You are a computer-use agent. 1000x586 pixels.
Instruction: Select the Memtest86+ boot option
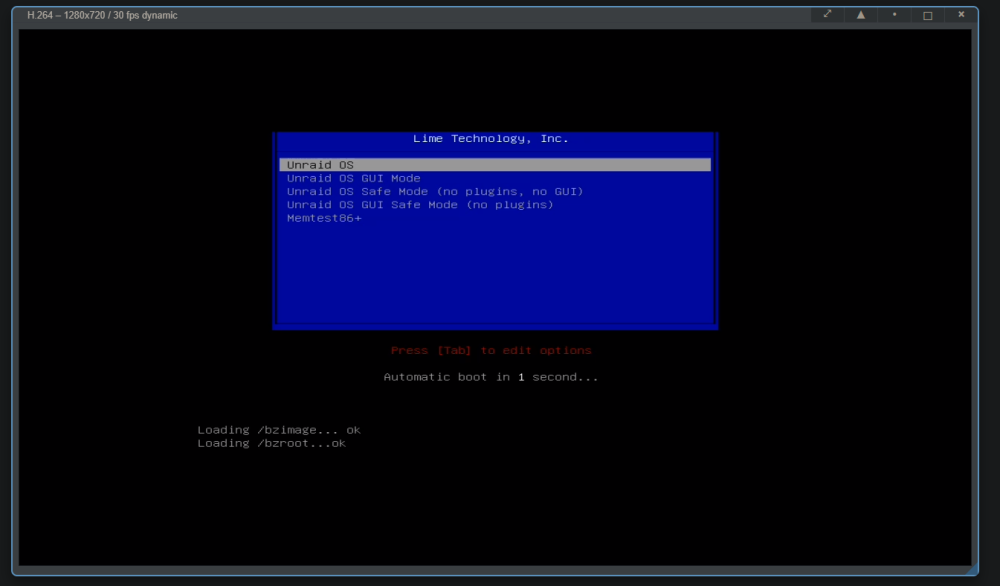point(324,218)
